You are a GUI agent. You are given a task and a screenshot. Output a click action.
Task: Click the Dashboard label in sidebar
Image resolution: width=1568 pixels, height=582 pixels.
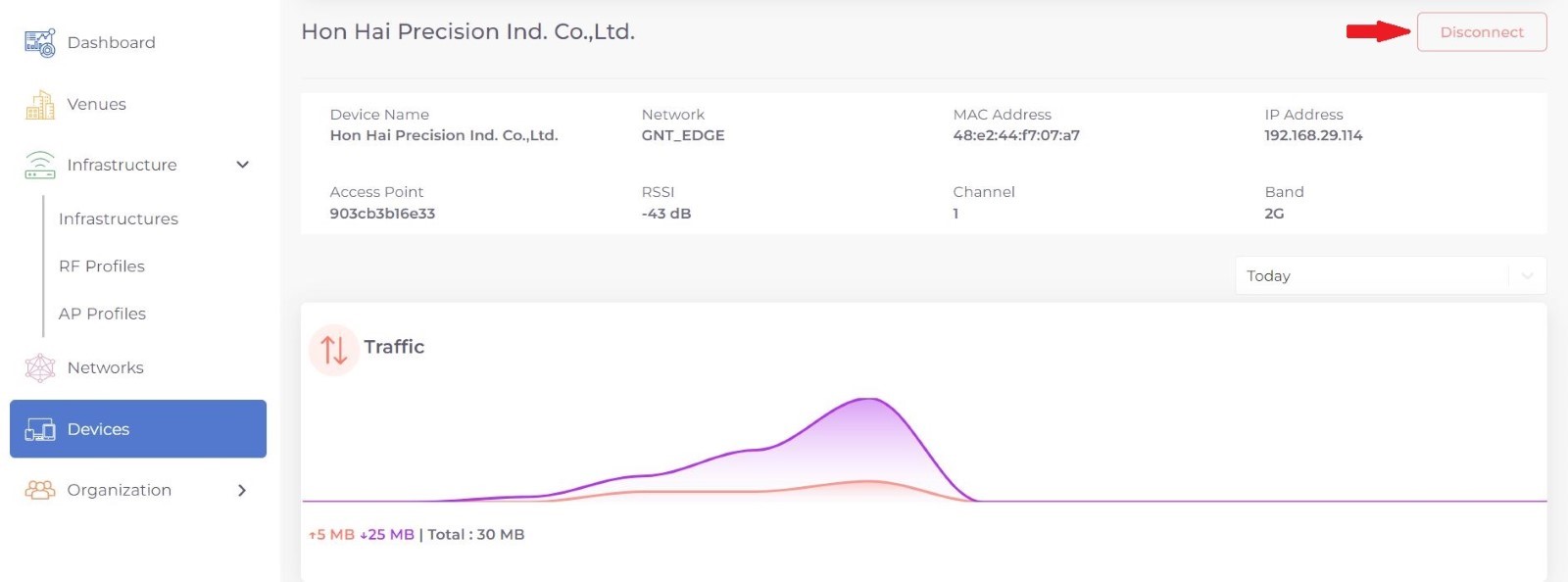pos(111,43)
